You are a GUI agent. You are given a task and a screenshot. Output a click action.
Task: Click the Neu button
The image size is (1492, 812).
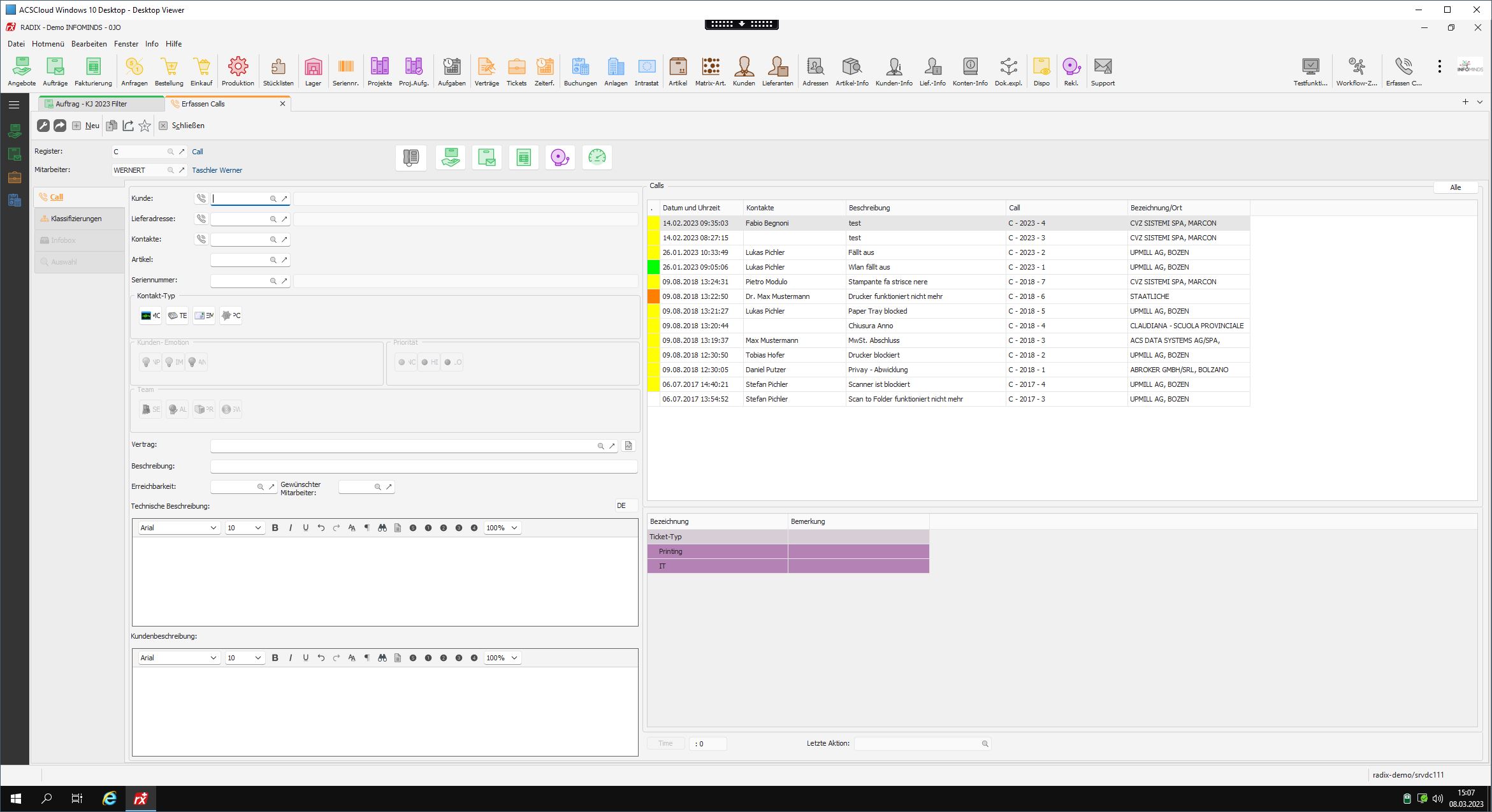(85, 126)
